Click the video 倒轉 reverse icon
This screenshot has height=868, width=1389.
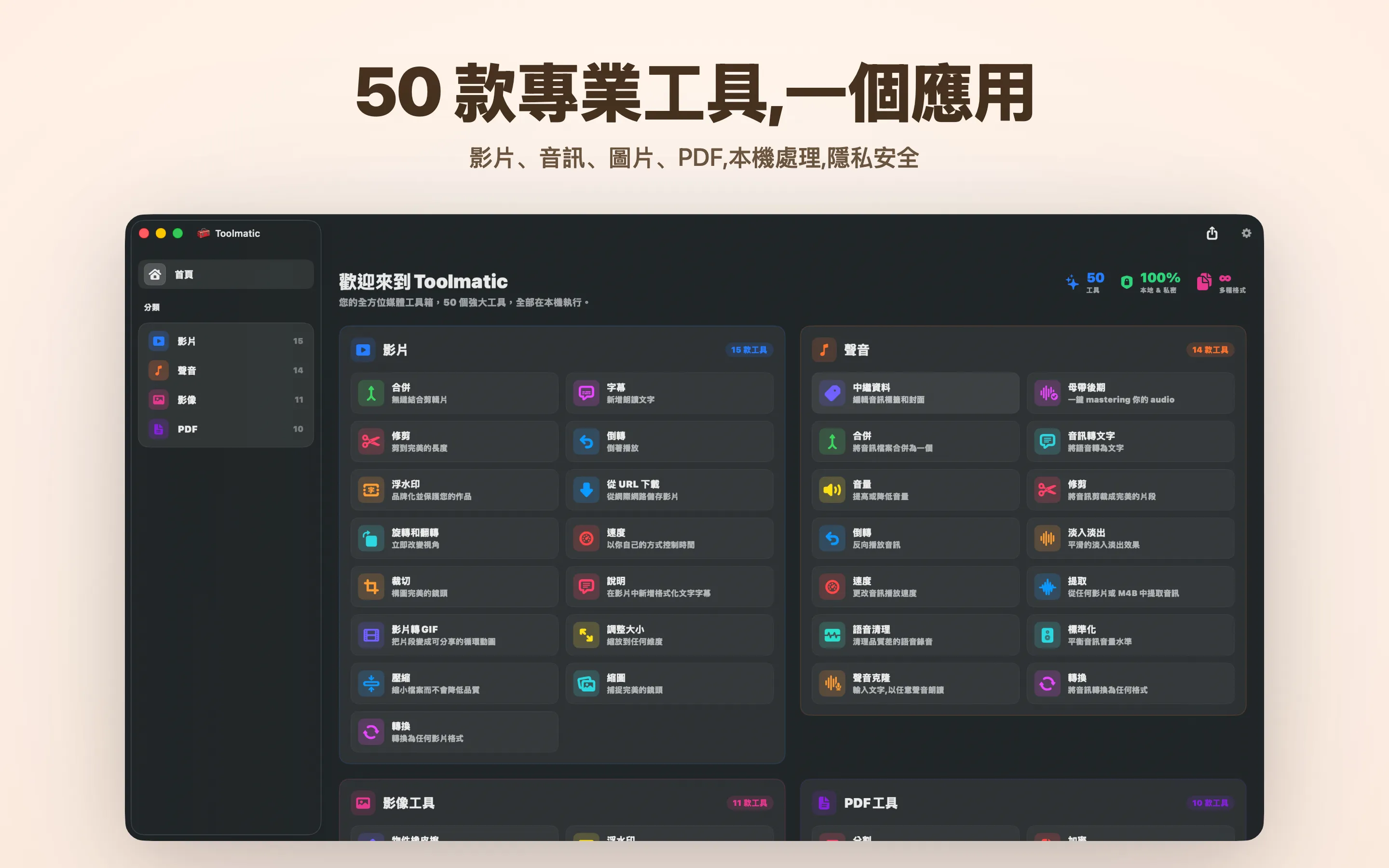click(x=586, y=441)
